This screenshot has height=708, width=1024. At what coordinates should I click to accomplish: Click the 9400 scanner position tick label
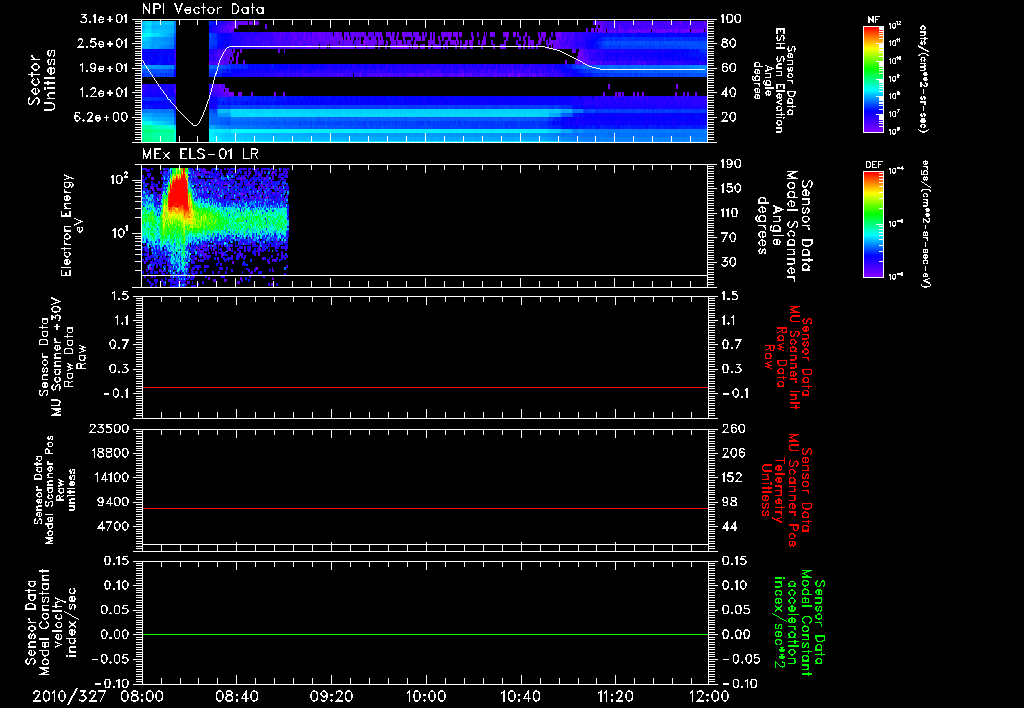pos(113,502)
